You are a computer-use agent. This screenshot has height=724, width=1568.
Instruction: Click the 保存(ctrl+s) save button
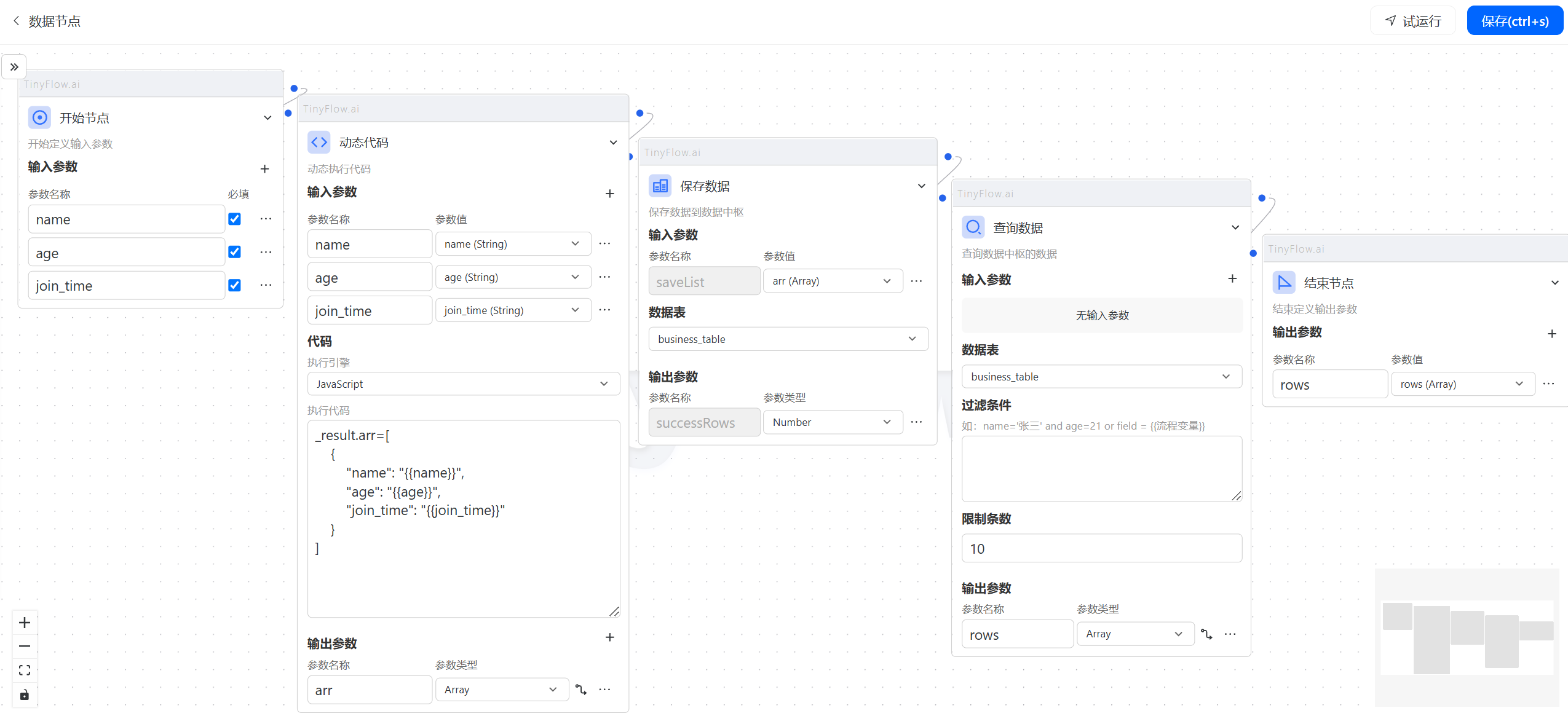coord(1515,21)
